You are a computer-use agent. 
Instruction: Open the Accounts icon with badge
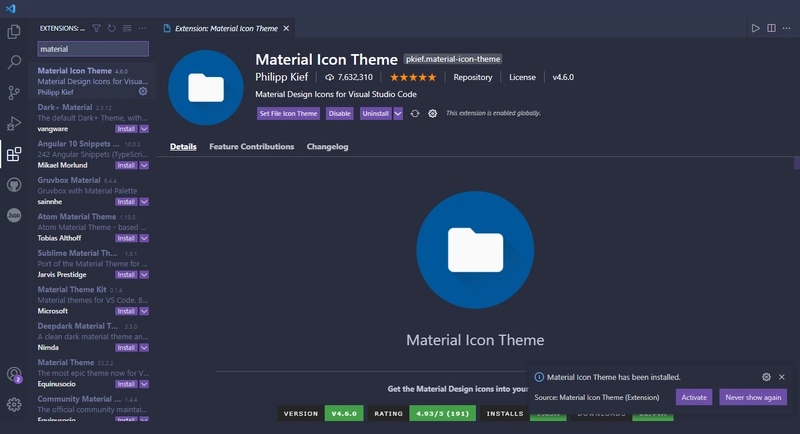(14, 375)
